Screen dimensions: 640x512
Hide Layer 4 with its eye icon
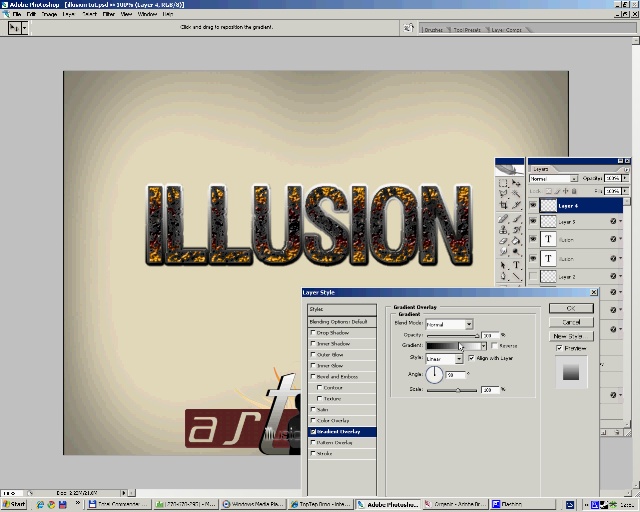click(533, 205)
